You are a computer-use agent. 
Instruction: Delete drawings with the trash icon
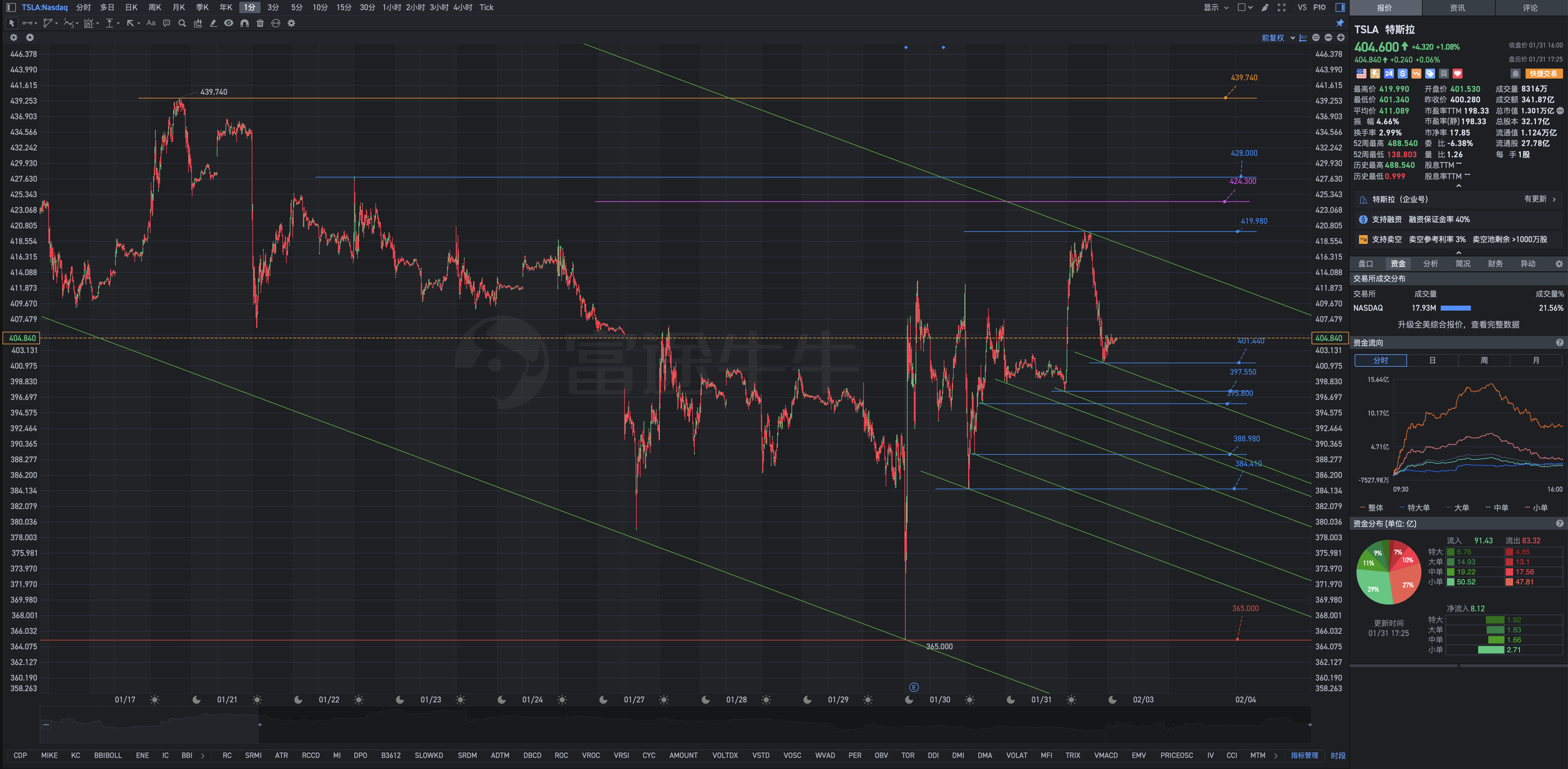click(260, 23)
